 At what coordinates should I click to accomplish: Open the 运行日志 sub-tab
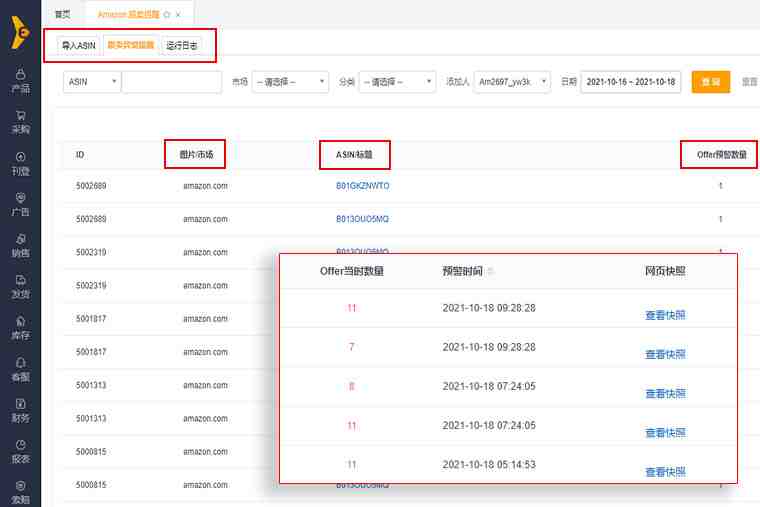click(x=181, y=46)
